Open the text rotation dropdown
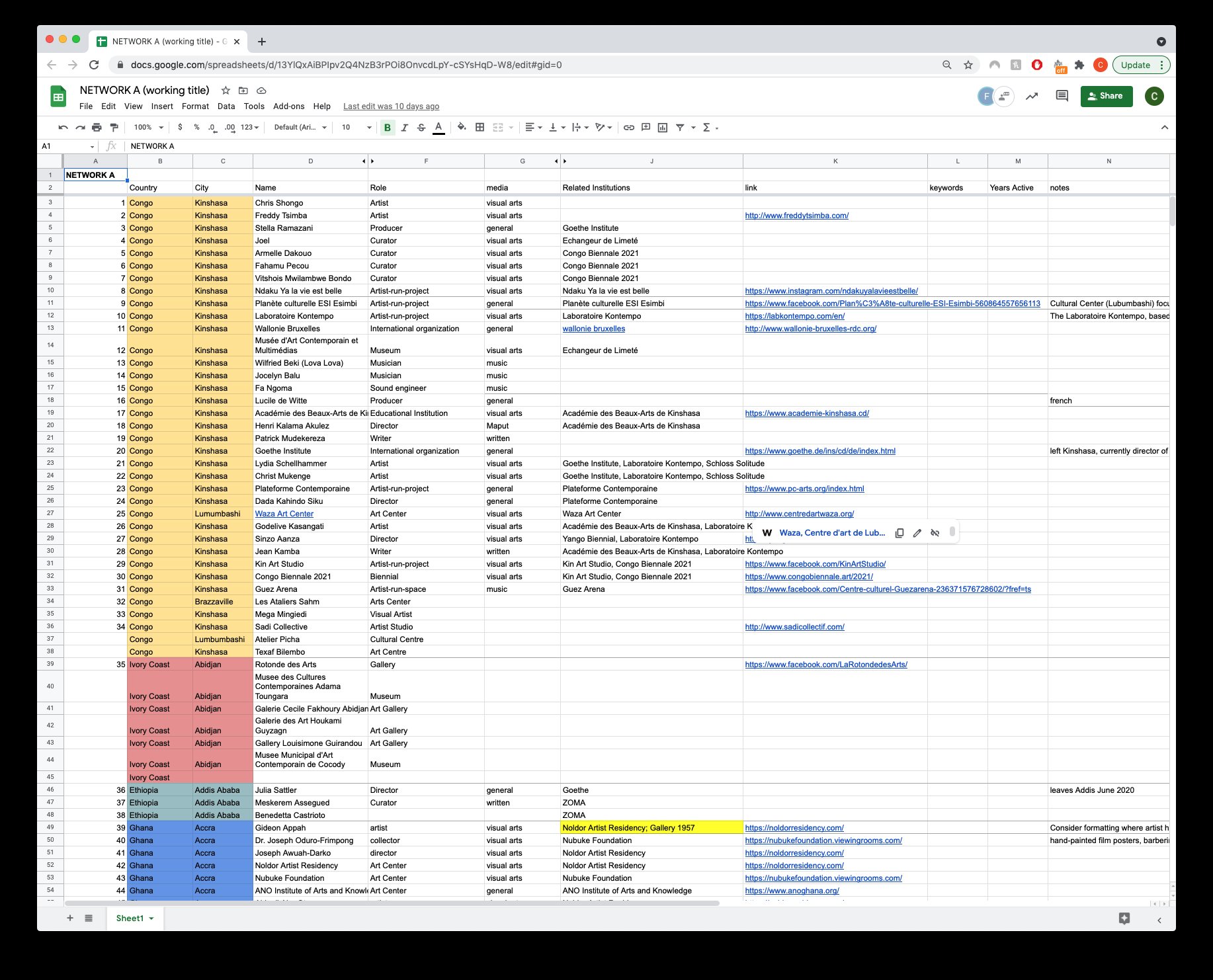This screenshot has width=1213, height=980. click(x=603, y=128)
